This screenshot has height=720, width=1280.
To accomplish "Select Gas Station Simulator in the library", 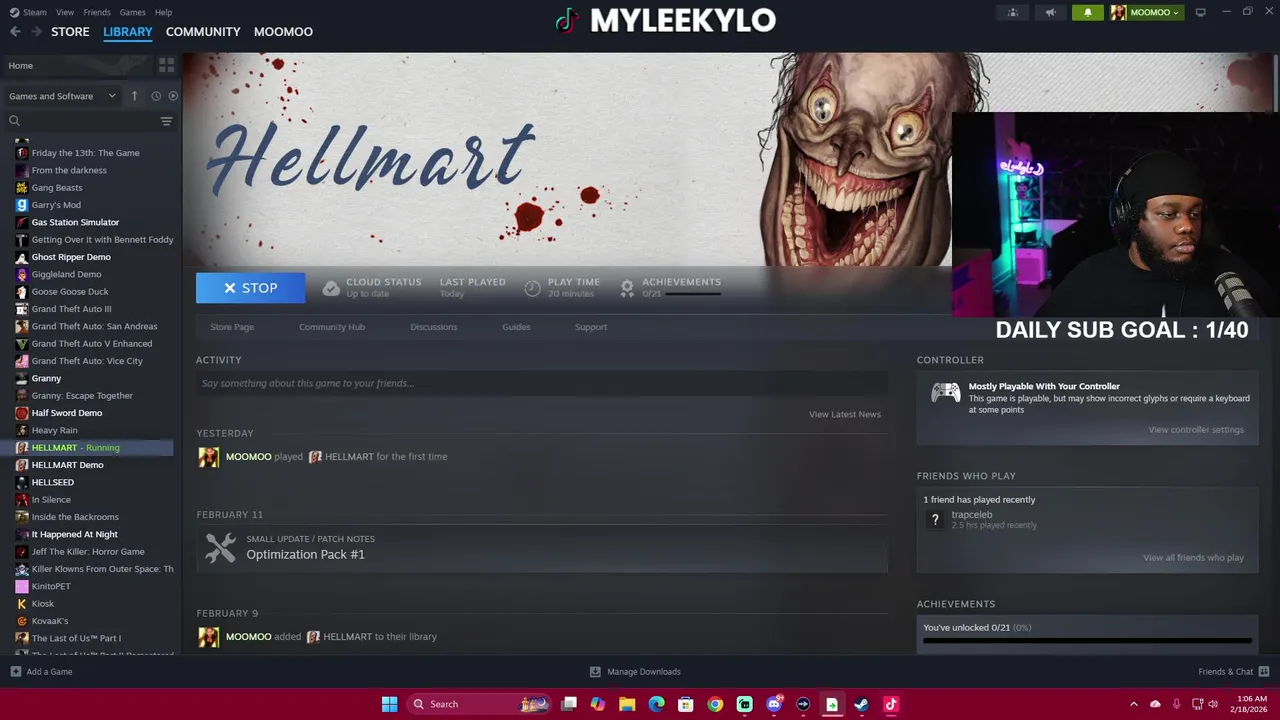I will coord(75,222).
